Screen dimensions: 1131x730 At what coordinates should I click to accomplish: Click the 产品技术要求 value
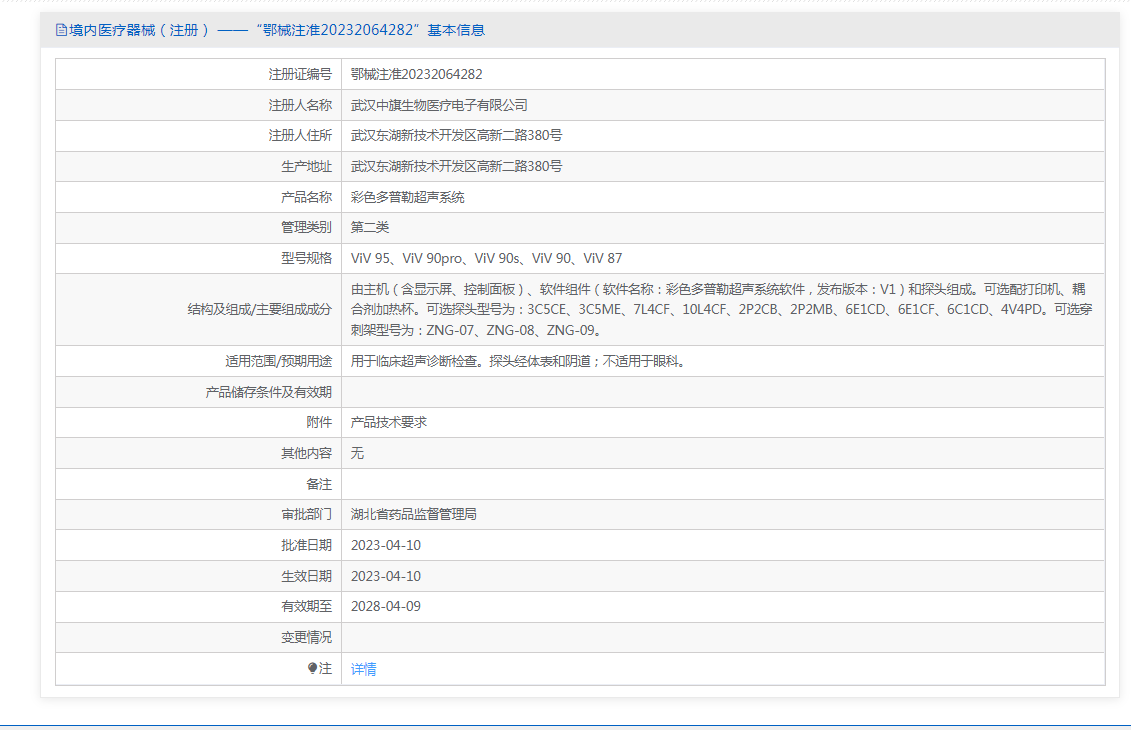click(x=389, y=423)
